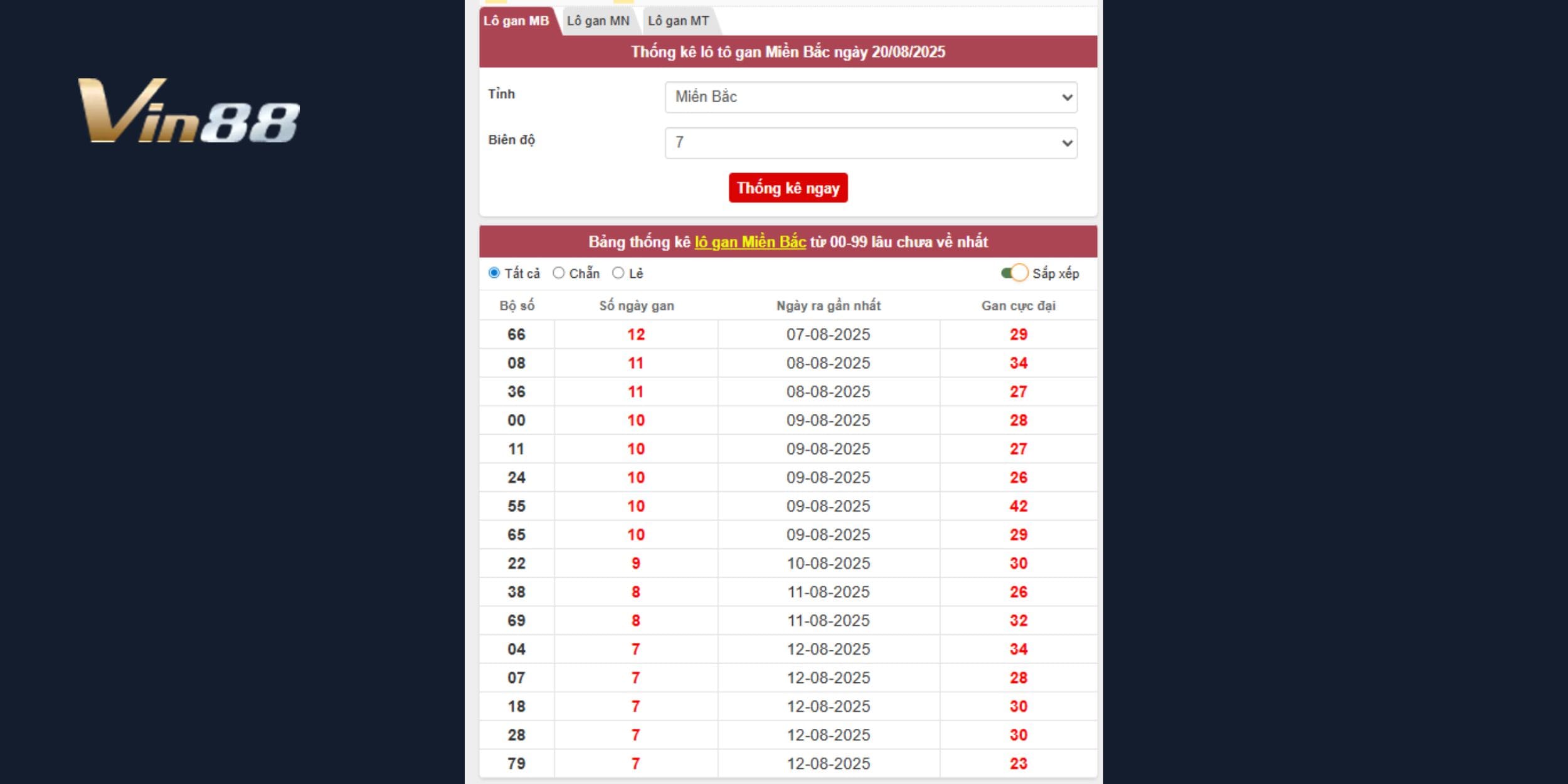1568x784 pixels.
Task: Click number 79 in last row
Action: pos(516,763)
